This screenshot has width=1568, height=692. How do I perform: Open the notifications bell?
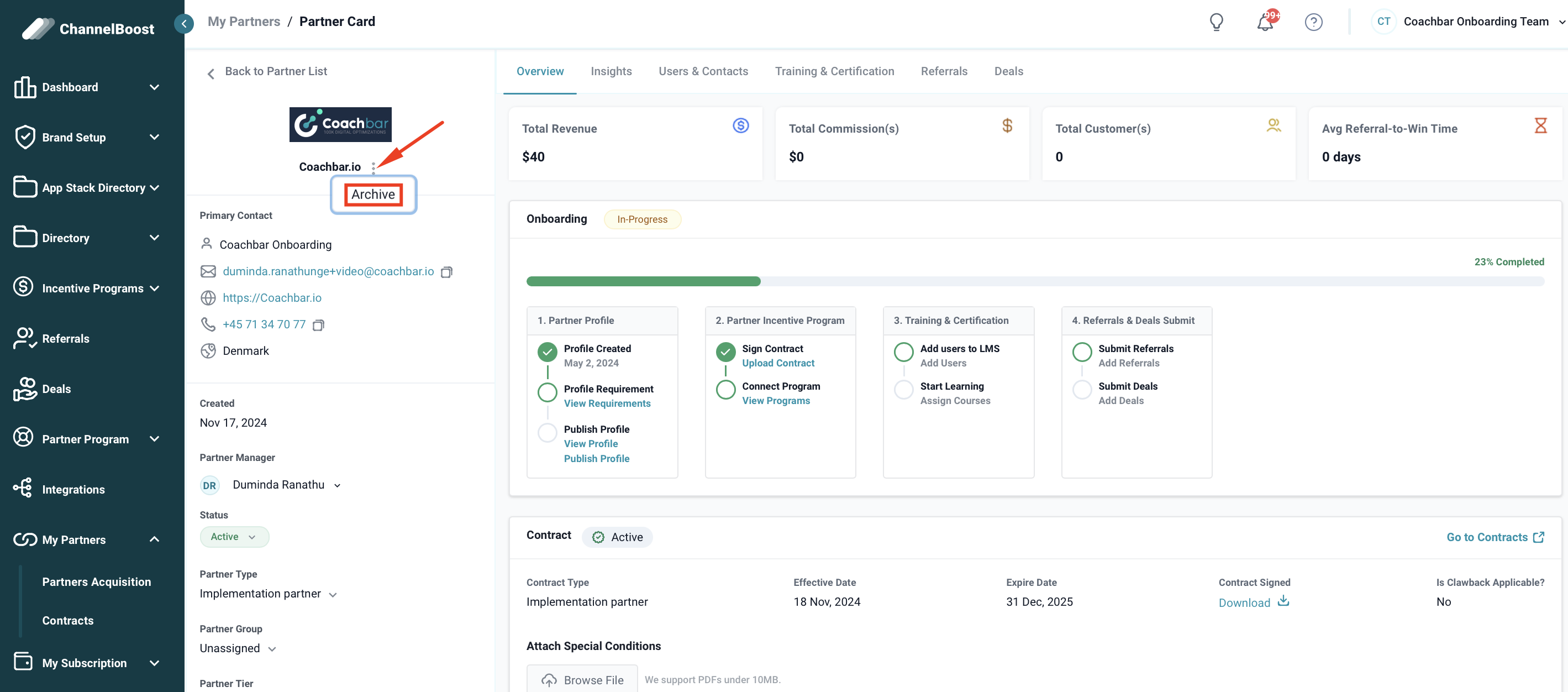click(x=1265, y=22)
